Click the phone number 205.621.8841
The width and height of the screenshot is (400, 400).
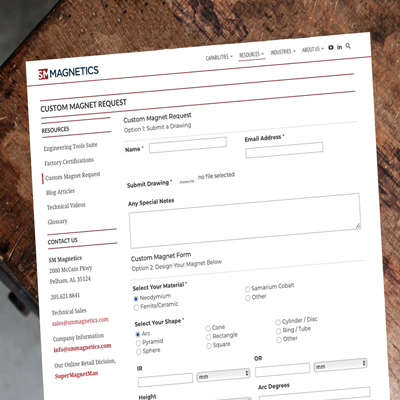[65, 297]
